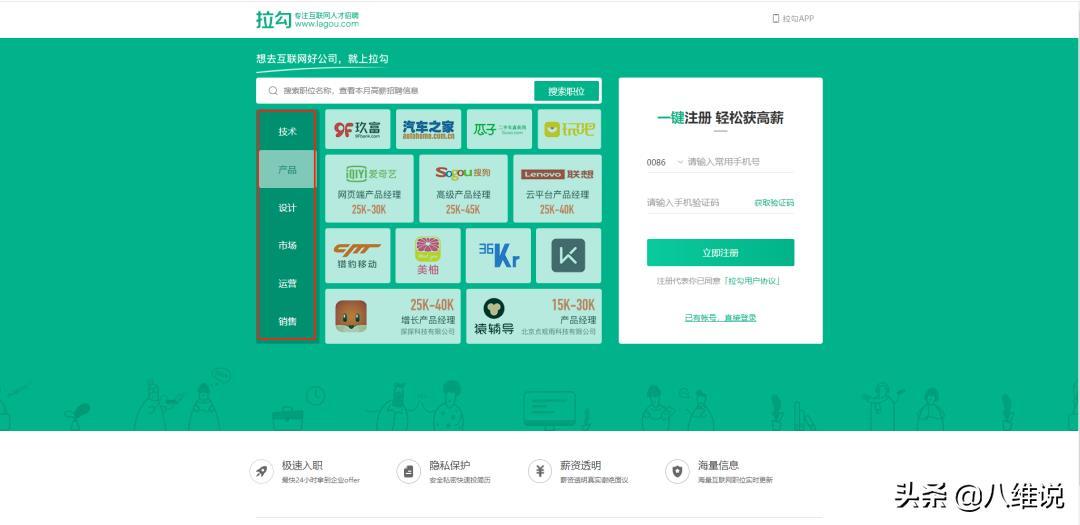This screenshot has height=525, width=1080.
Task: Switch to the 设计 category tab
Action: [x=287, y=208]
